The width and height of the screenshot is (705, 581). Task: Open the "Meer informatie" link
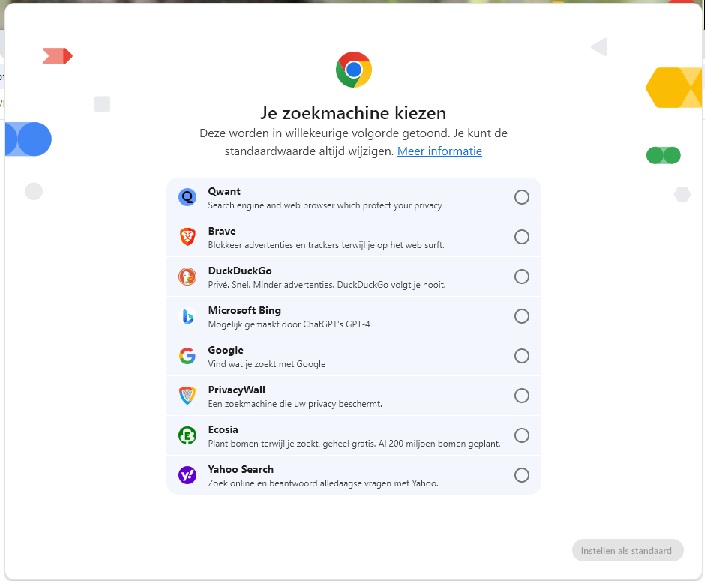(x=439, y=151)
